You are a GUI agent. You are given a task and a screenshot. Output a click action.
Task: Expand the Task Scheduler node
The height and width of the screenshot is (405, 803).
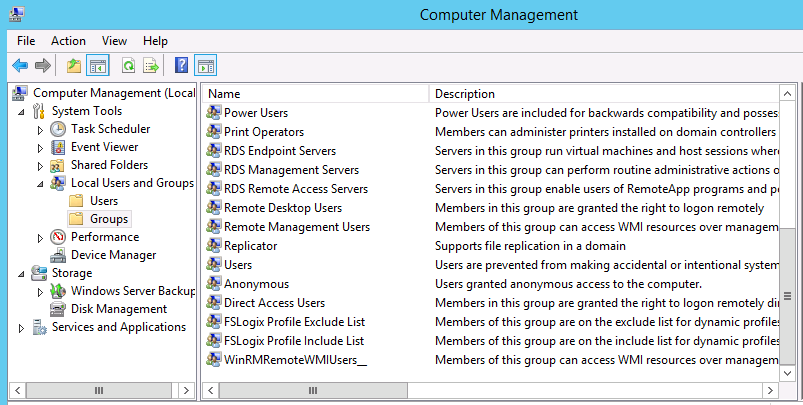click(x=40, y=130)
